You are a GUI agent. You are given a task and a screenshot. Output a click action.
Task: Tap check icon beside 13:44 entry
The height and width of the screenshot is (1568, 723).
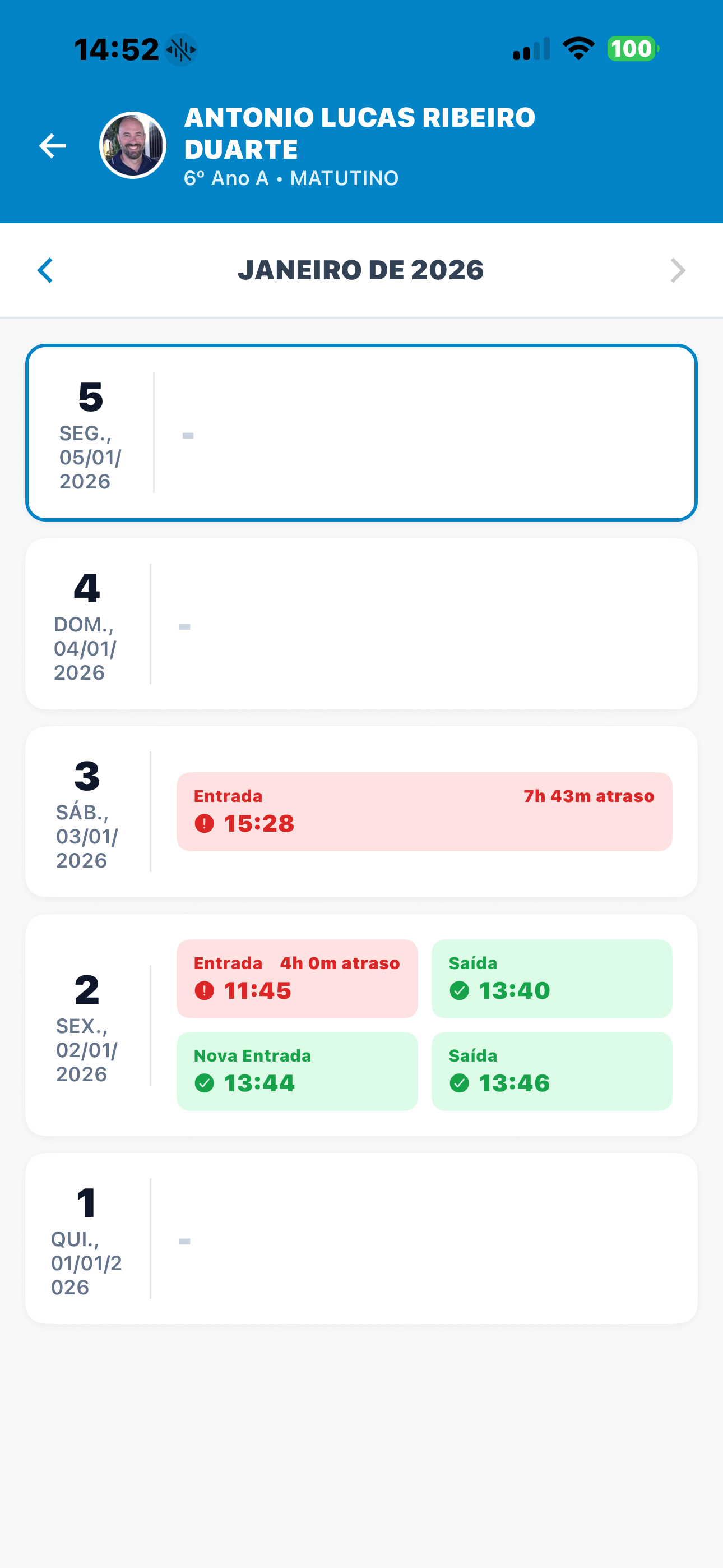[x=205, y=1083]
